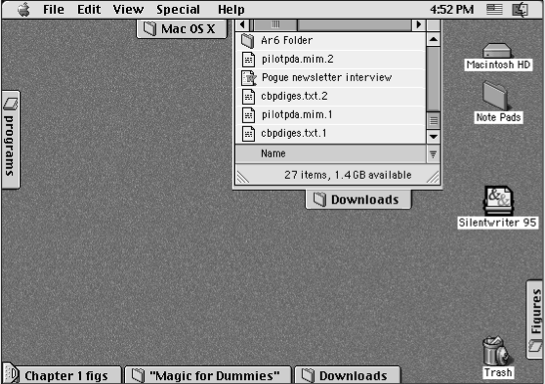Viewport: 545px width, 384px height.
Task: Click the Figures side tab
Action: pyautogui.click(x=535, y=320)
